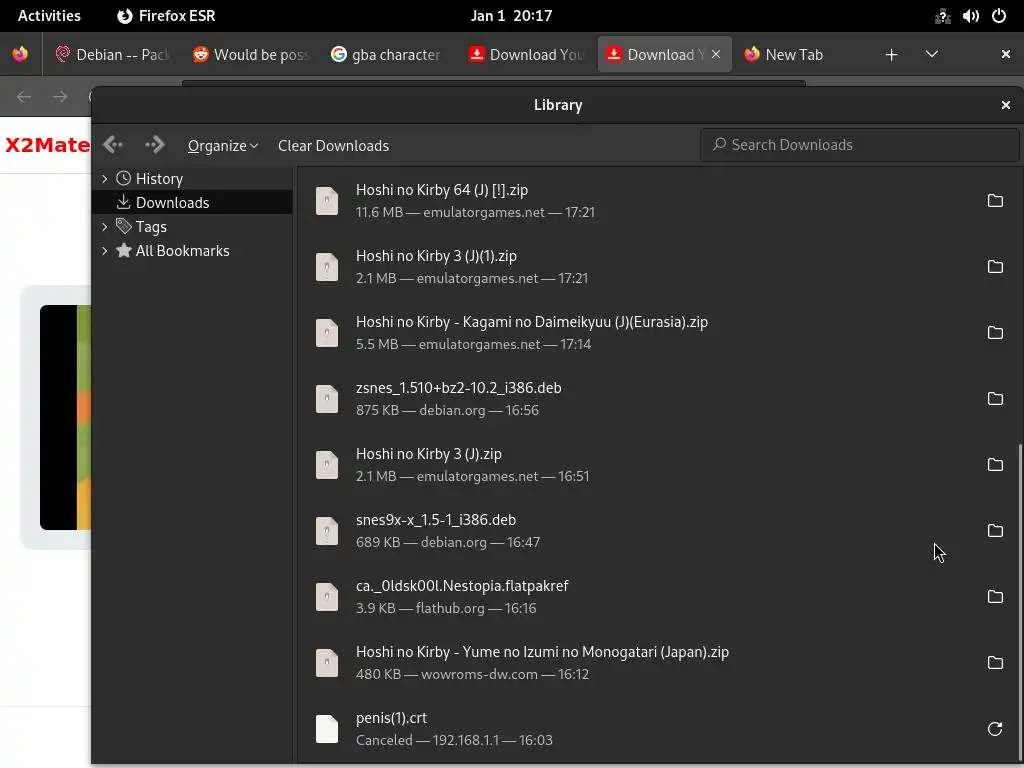Click file icon of snes9x deb download

click(x=327, y=530)
